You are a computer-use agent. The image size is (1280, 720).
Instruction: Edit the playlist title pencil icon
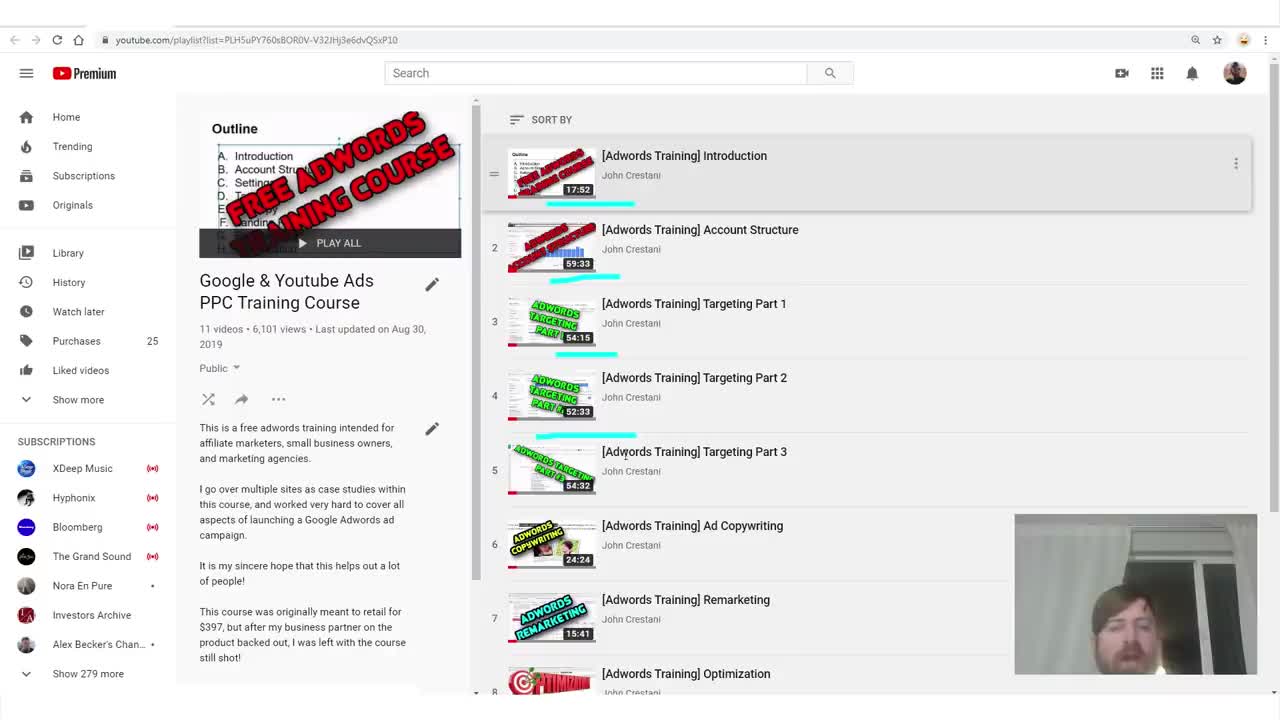click(x=432, y=285)
